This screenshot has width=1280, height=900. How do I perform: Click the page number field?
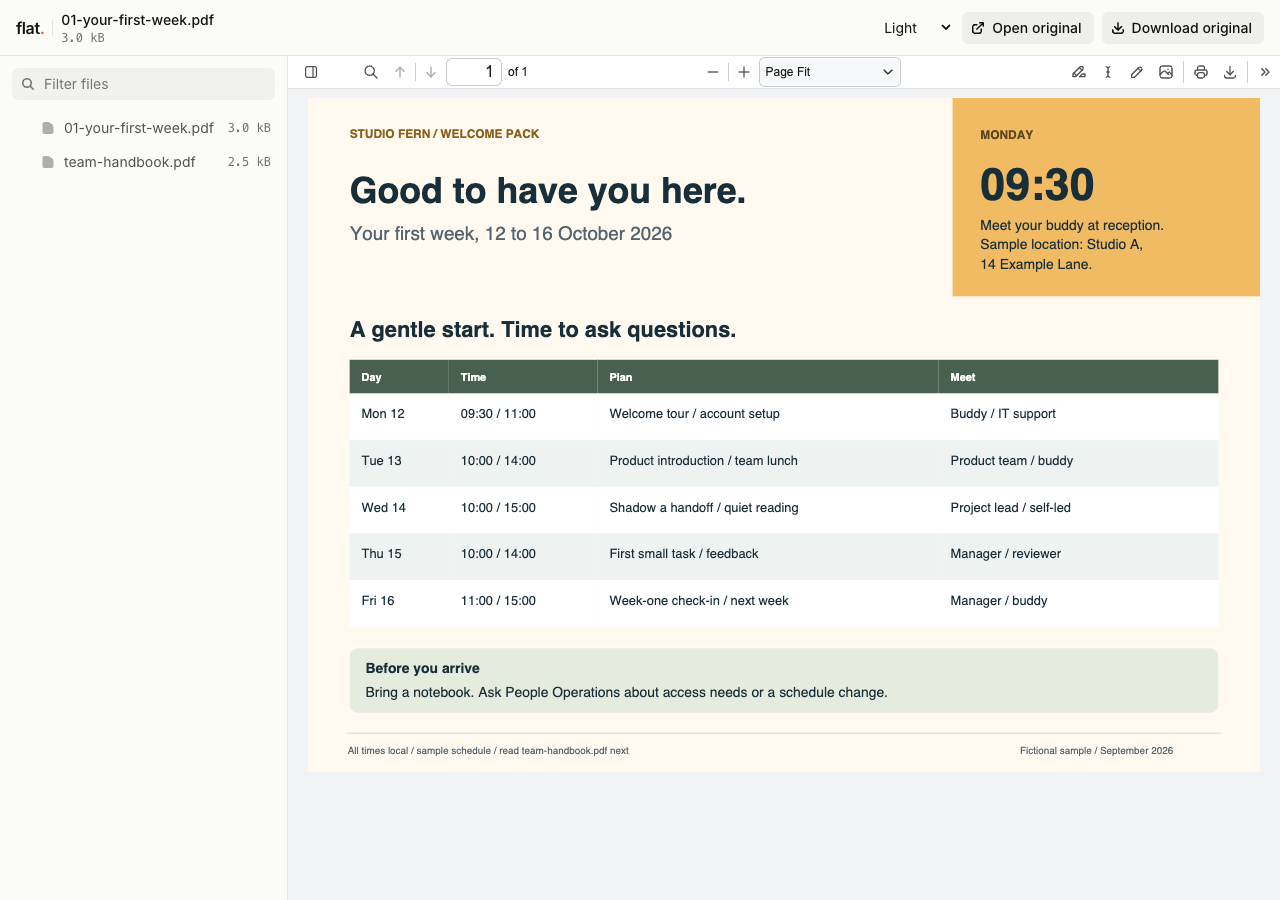click(474, 72)
